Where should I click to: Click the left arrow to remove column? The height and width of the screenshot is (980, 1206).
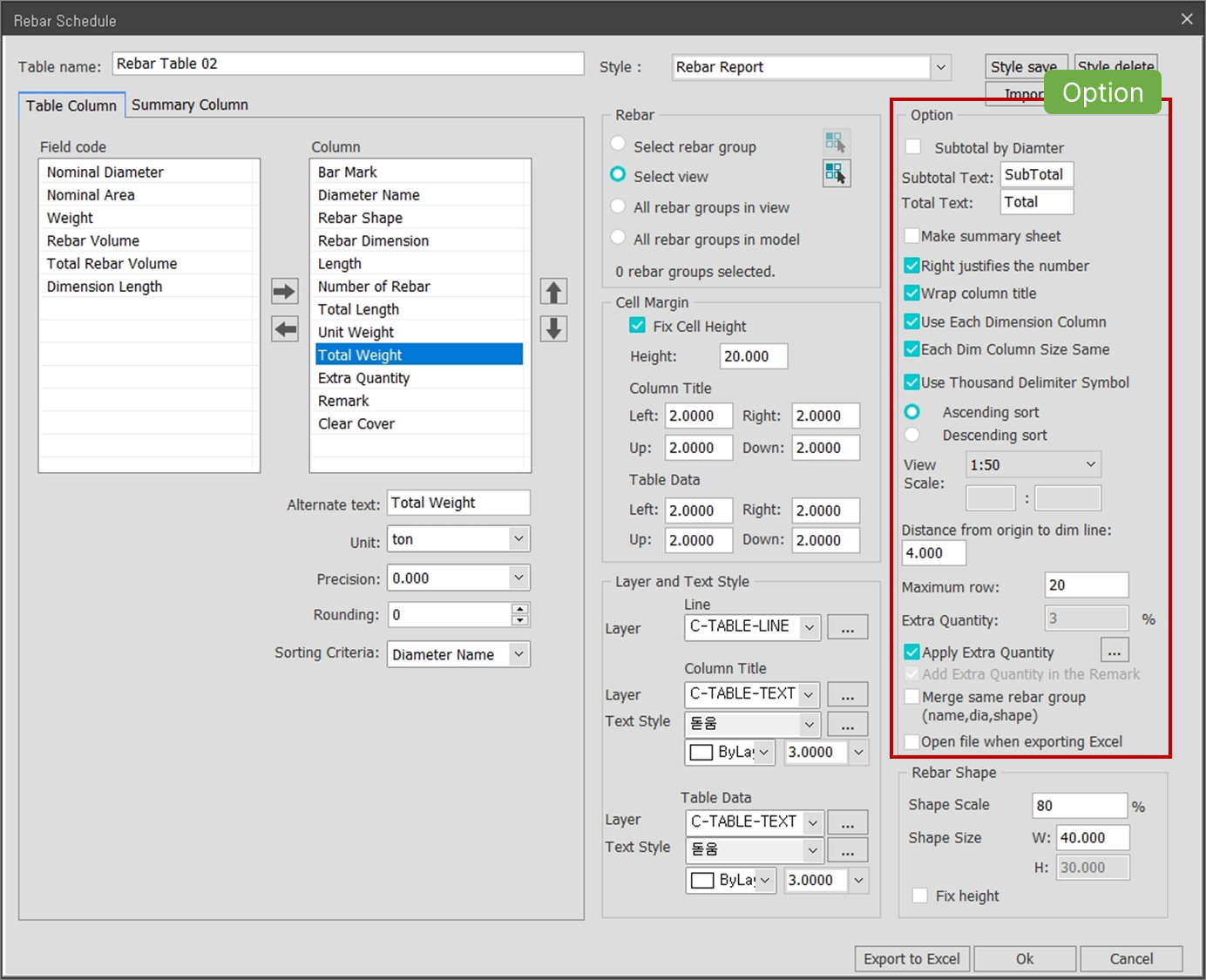284,329
